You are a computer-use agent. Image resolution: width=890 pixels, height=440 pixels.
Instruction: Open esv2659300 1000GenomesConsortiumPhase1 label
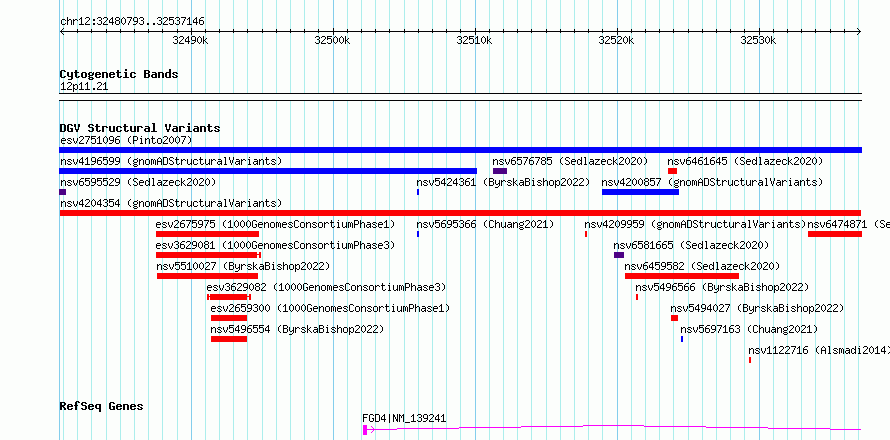click(330, 308)
